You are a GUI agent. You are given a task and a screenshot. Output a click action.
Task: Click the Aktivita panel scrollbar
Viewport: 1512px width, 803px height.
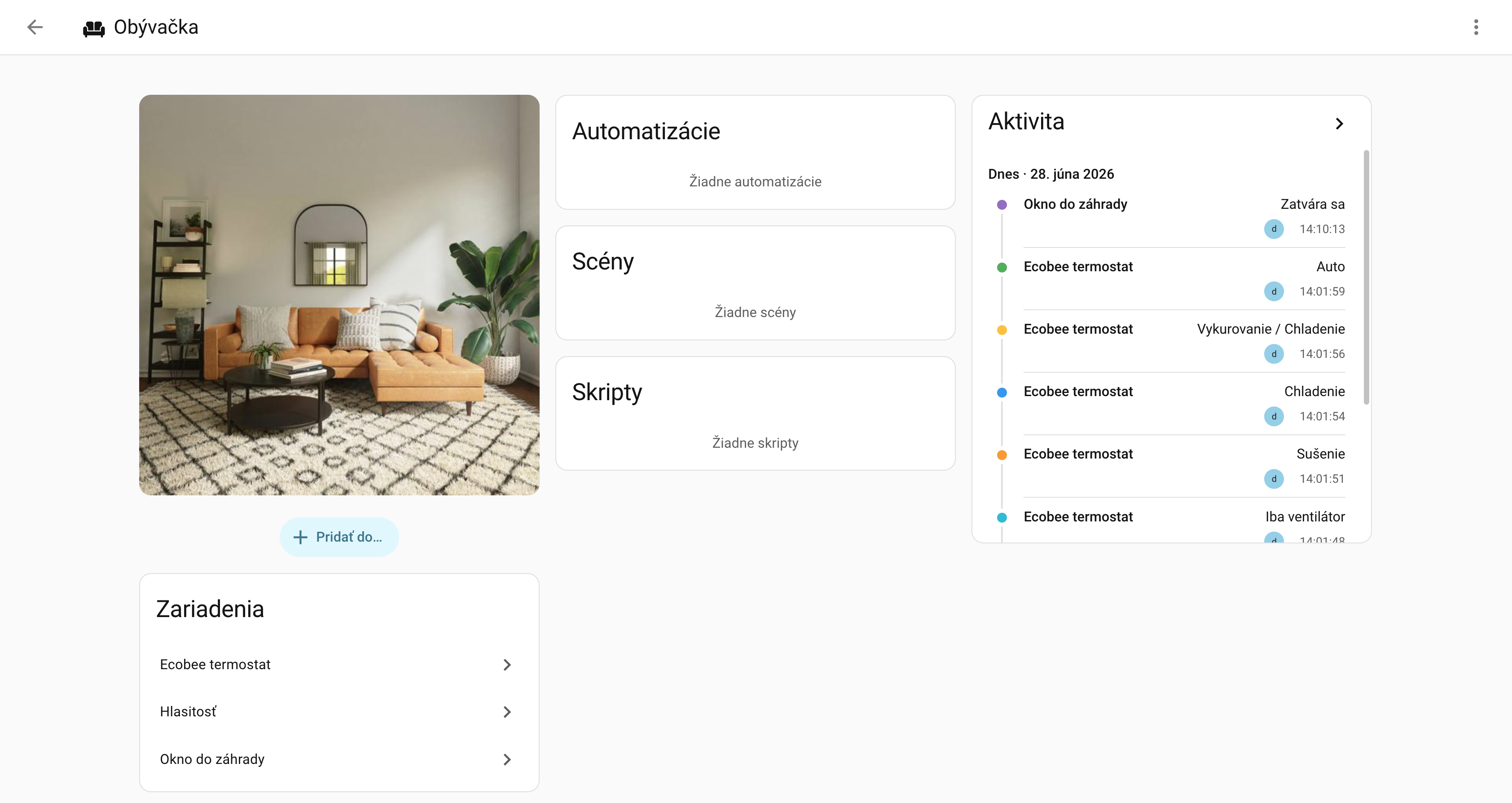coord(1366,277)
